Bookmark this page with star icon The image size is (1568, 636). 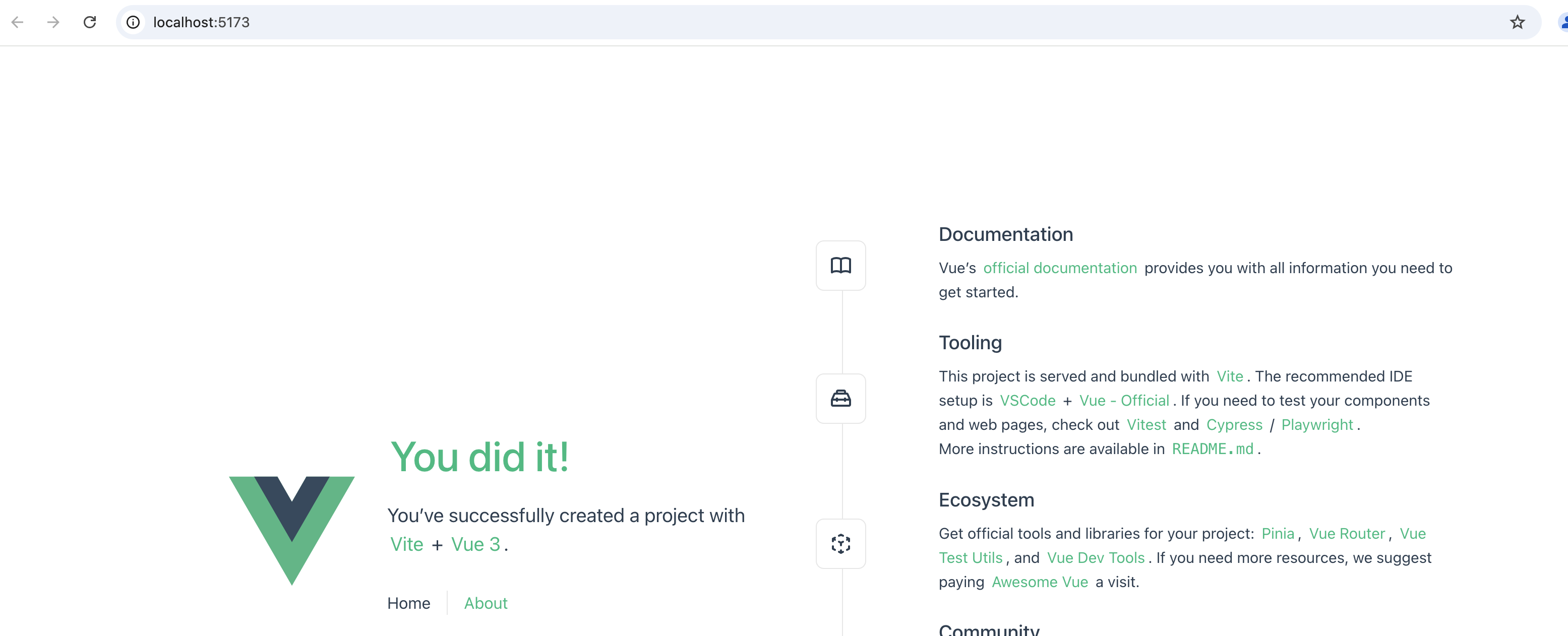pyautogui.click(x=1517, y=23)
